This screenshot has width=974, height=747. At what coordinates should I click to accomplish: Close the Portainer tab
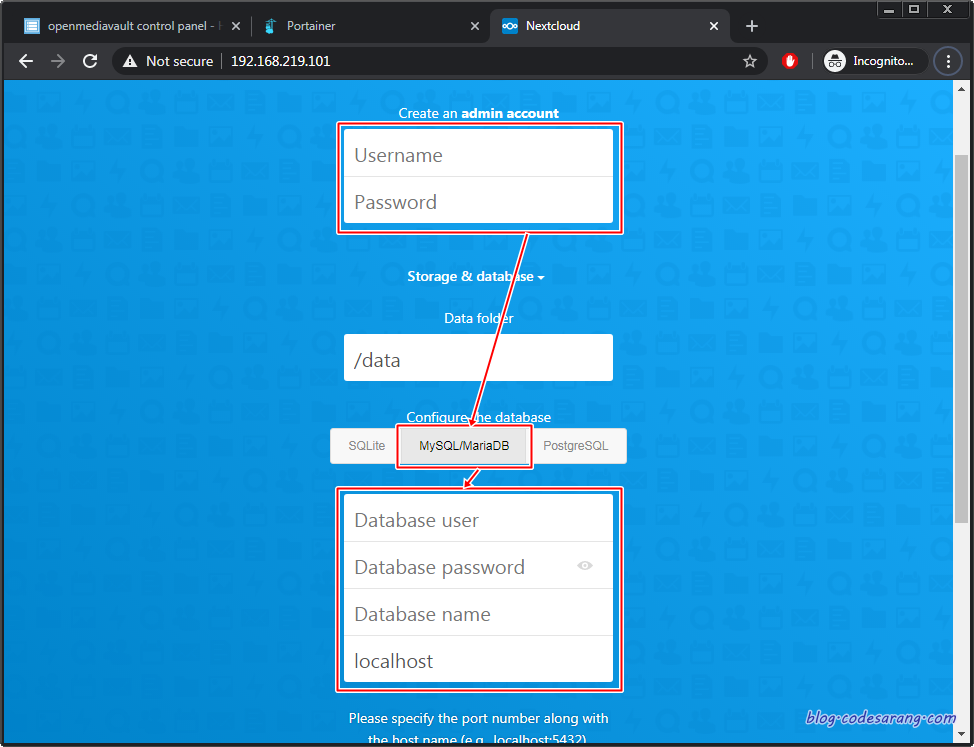(475, 26)
